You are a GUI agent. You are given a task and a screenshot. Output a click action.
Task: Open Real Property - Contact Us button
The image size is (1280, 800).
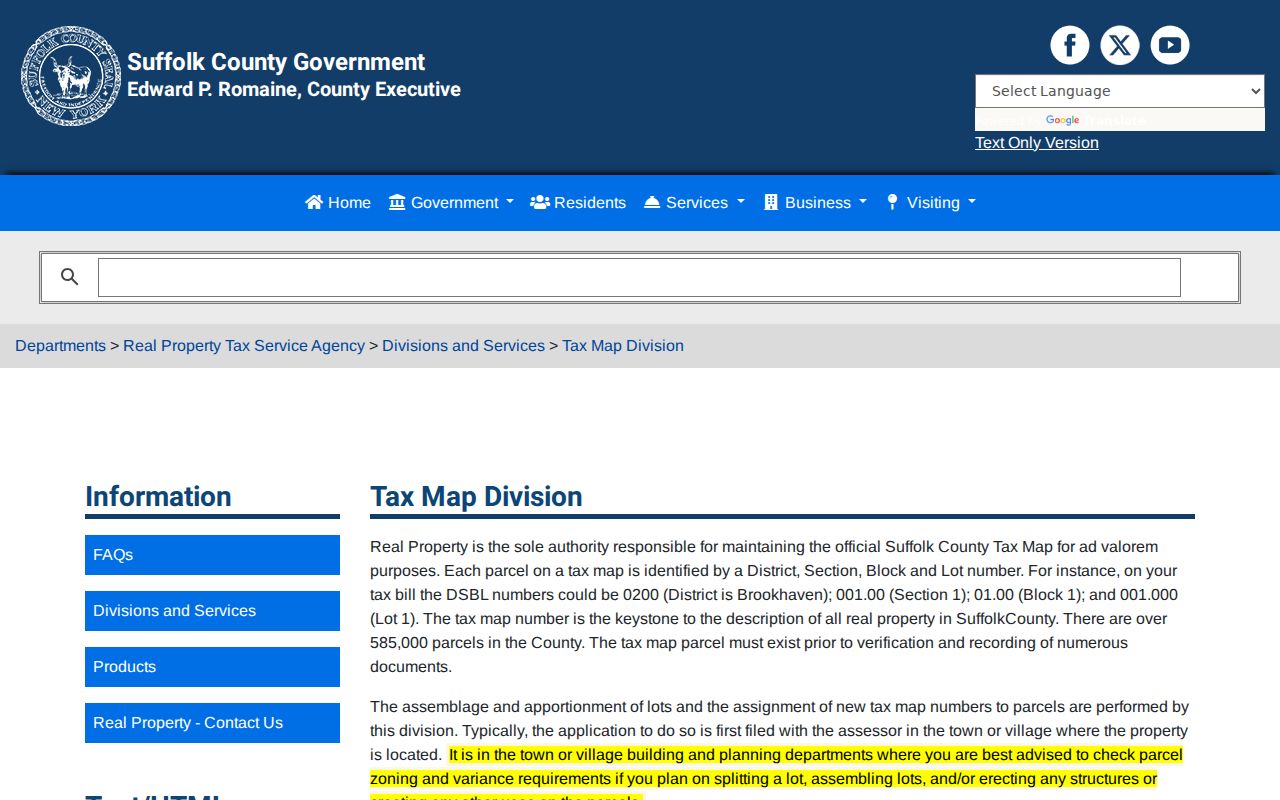[x=212, y=723]
